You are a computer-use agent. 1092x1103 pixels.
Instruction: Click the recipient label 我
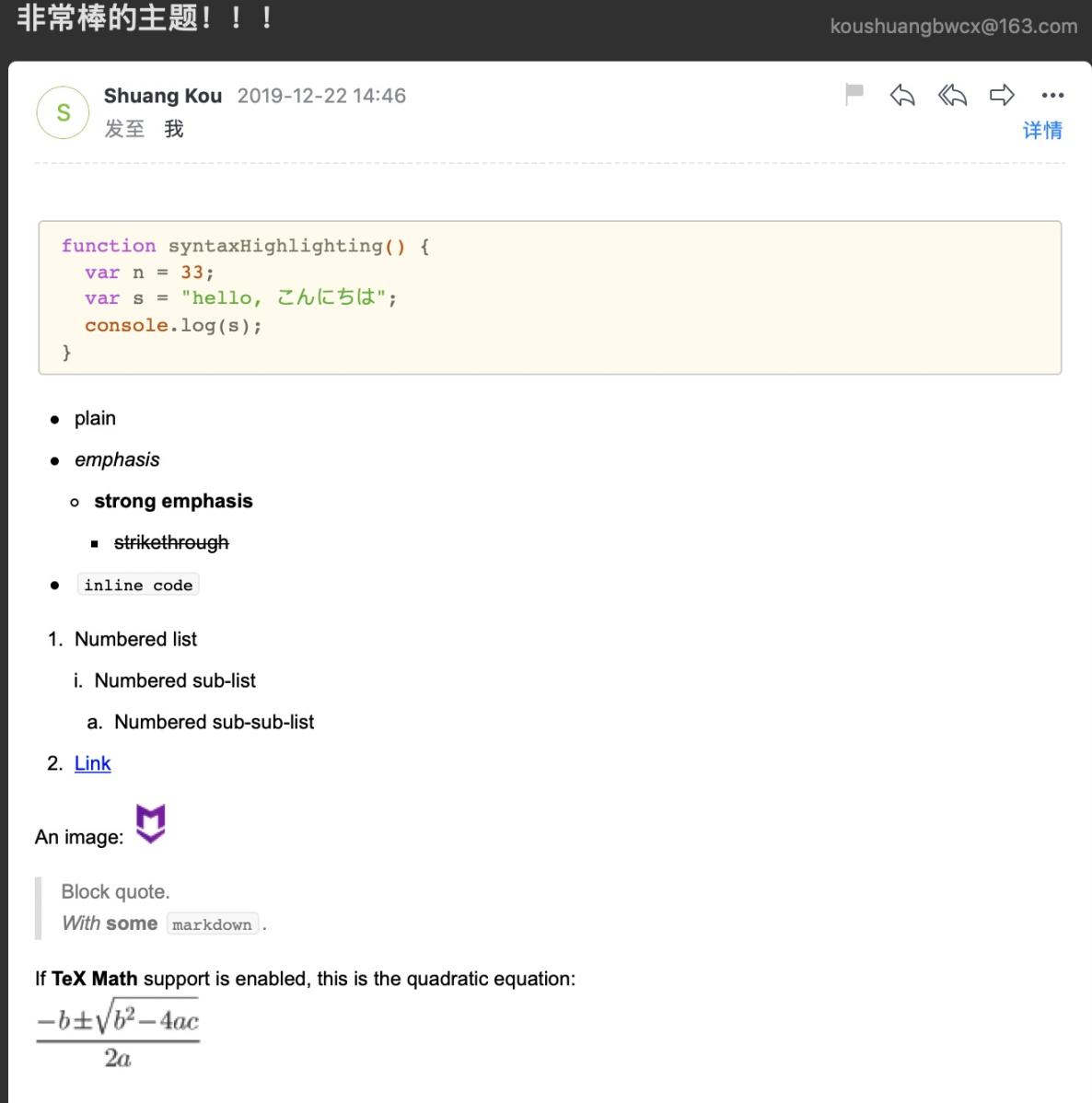[x=173, y=129]
